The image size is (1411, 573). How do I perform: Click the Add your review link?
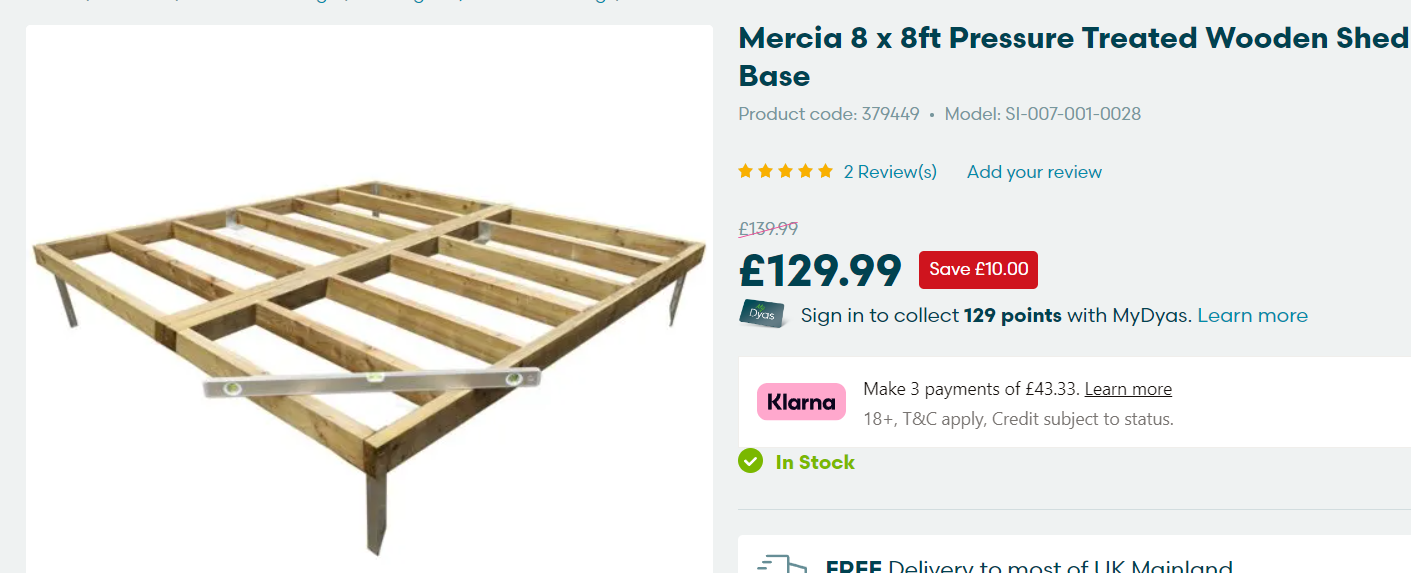[x=1034, y=172]
